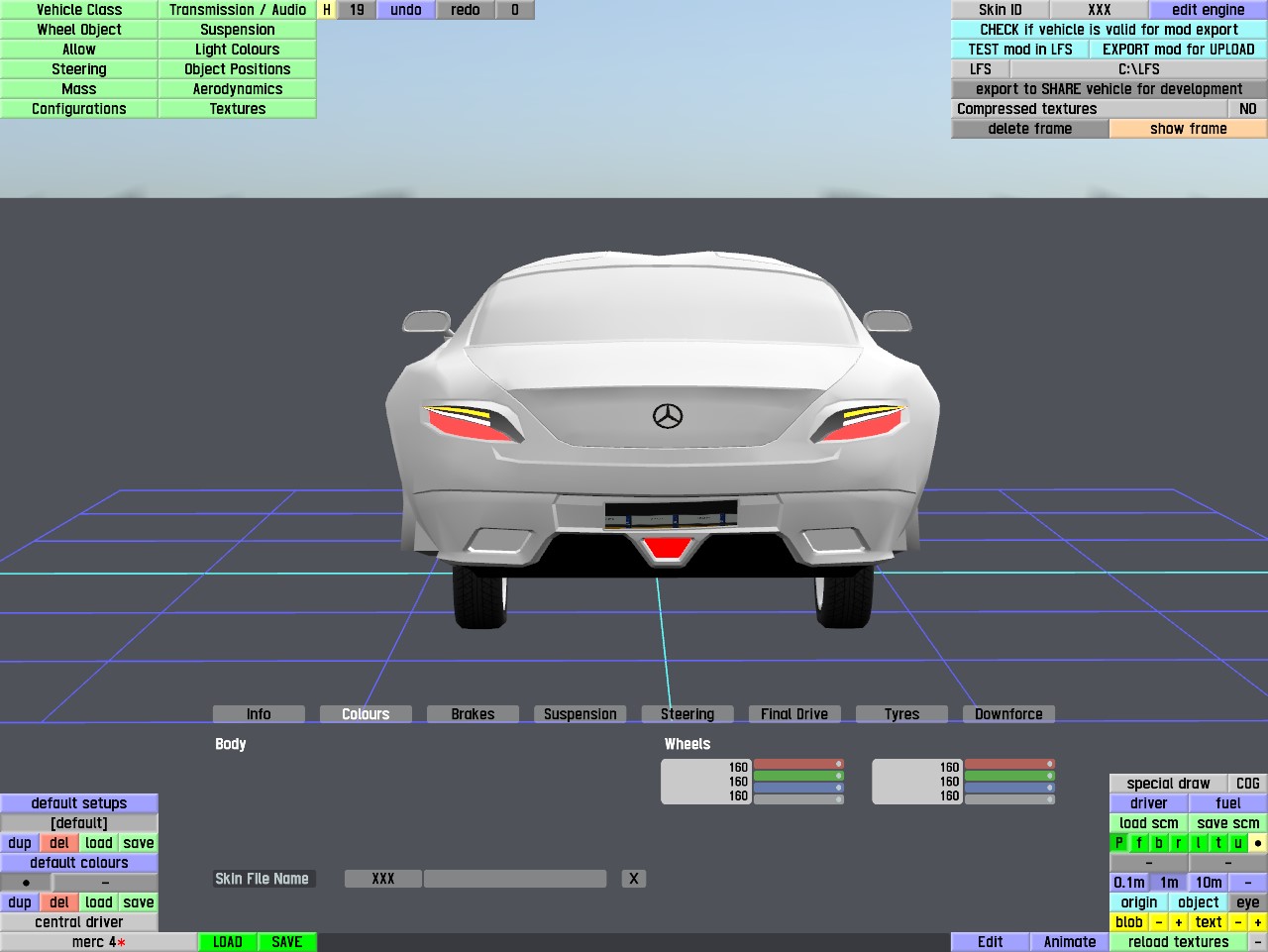Click the delete frame button
Viewport: 1268px width, 952px height.
1030,129
